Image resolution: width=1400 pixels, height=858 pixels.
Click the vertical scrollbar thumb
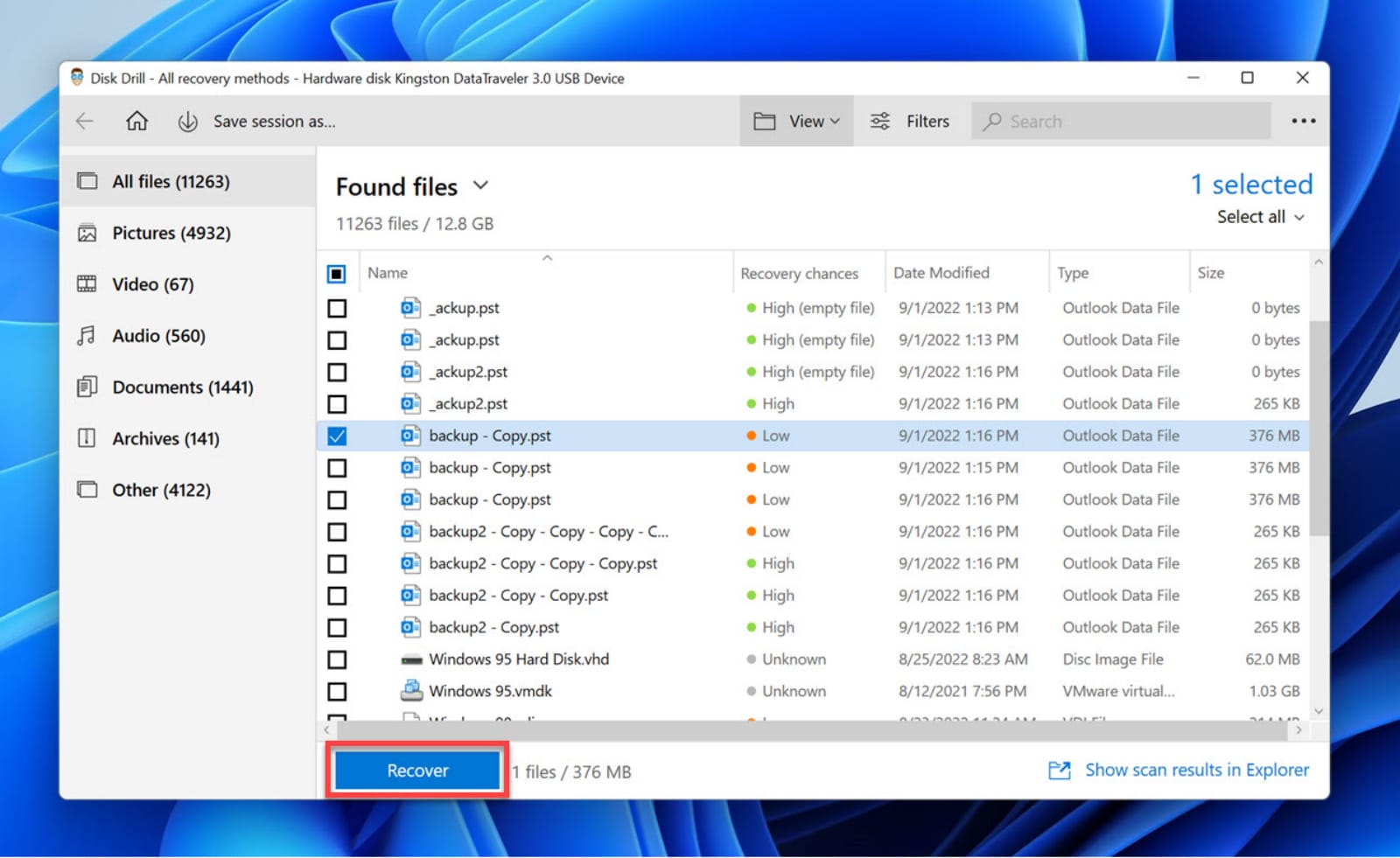1319,429
